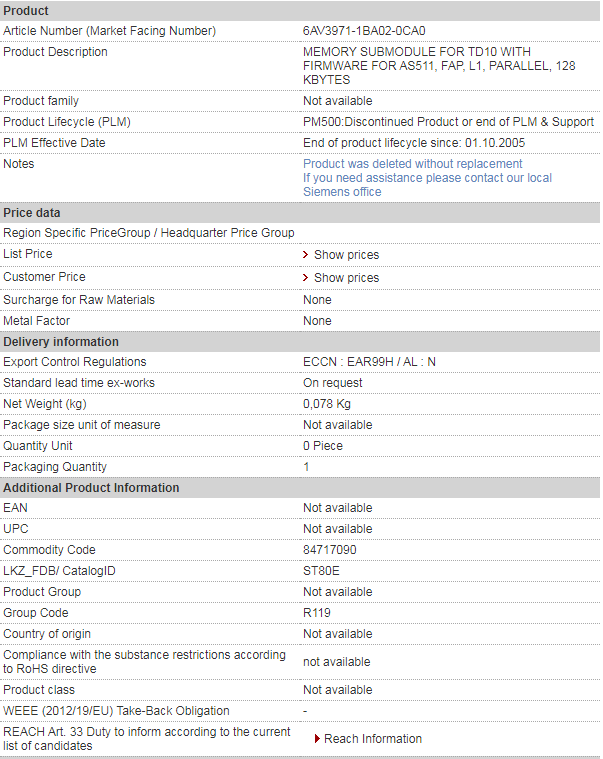The height and width of the screenshot is (759, 603).
Task: Show prices for the List Price row
Action: [346, 255]
